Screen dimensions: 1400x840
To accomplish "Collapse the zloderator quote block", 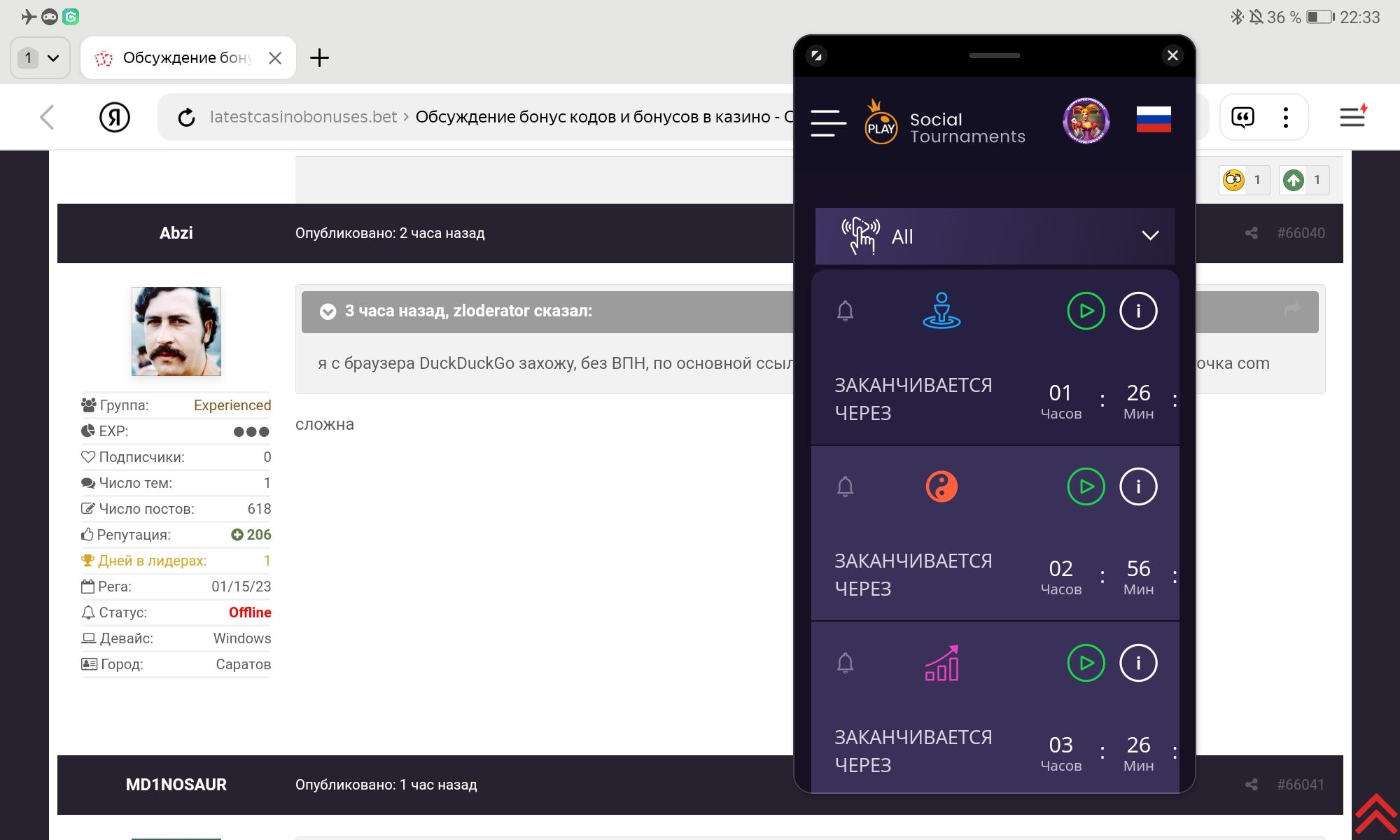I will click(x=328, y=311).
